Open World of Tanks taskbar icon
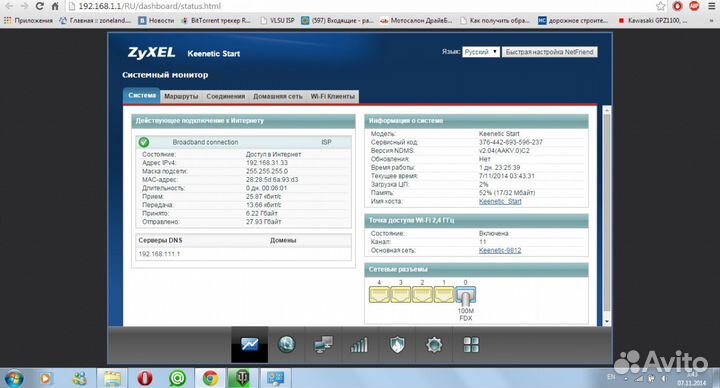 point(242,378)
